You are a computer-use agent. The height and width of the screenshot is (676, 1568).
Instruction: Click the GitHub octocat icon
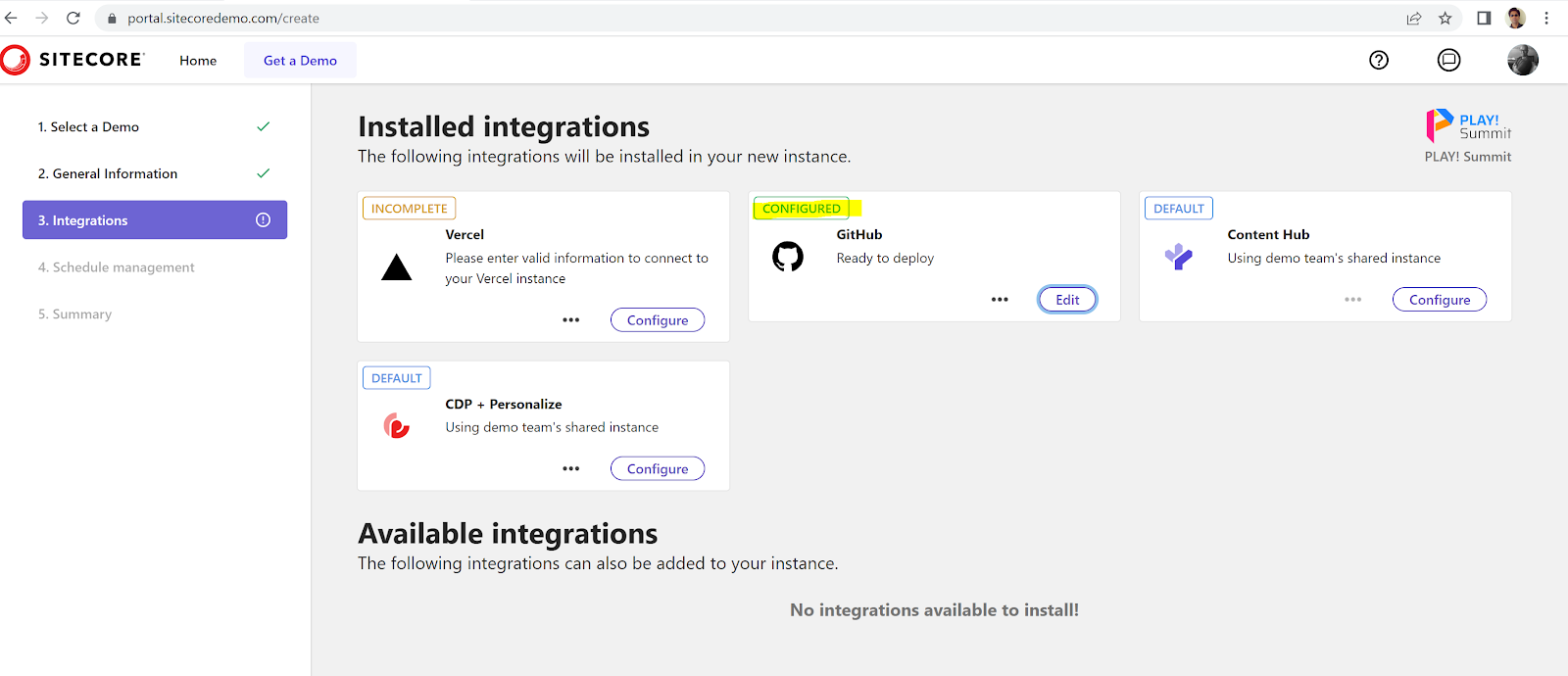(788, 257)
